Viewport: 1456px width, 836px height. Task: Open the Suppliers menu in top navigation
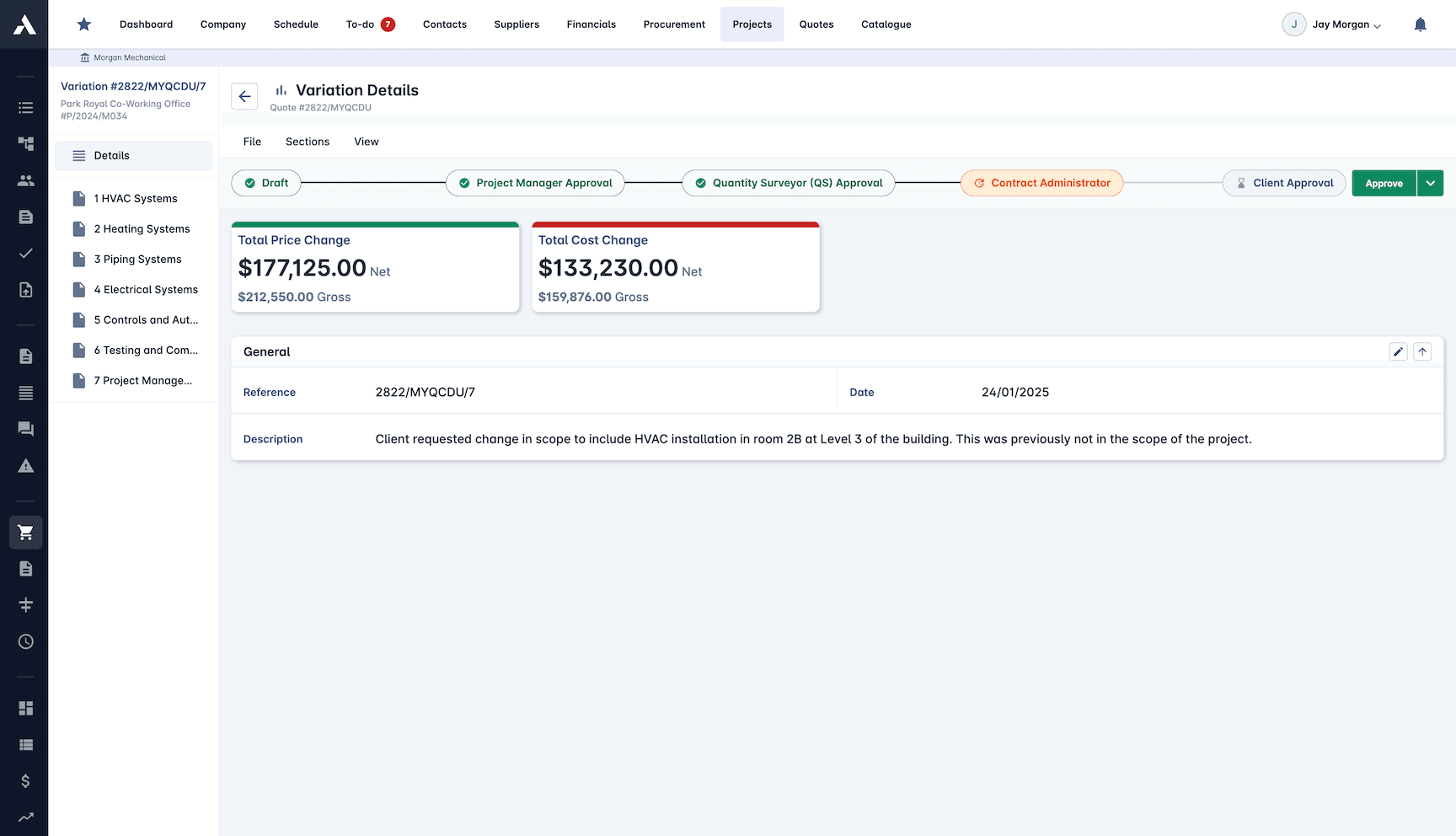[x=517, y=24]
